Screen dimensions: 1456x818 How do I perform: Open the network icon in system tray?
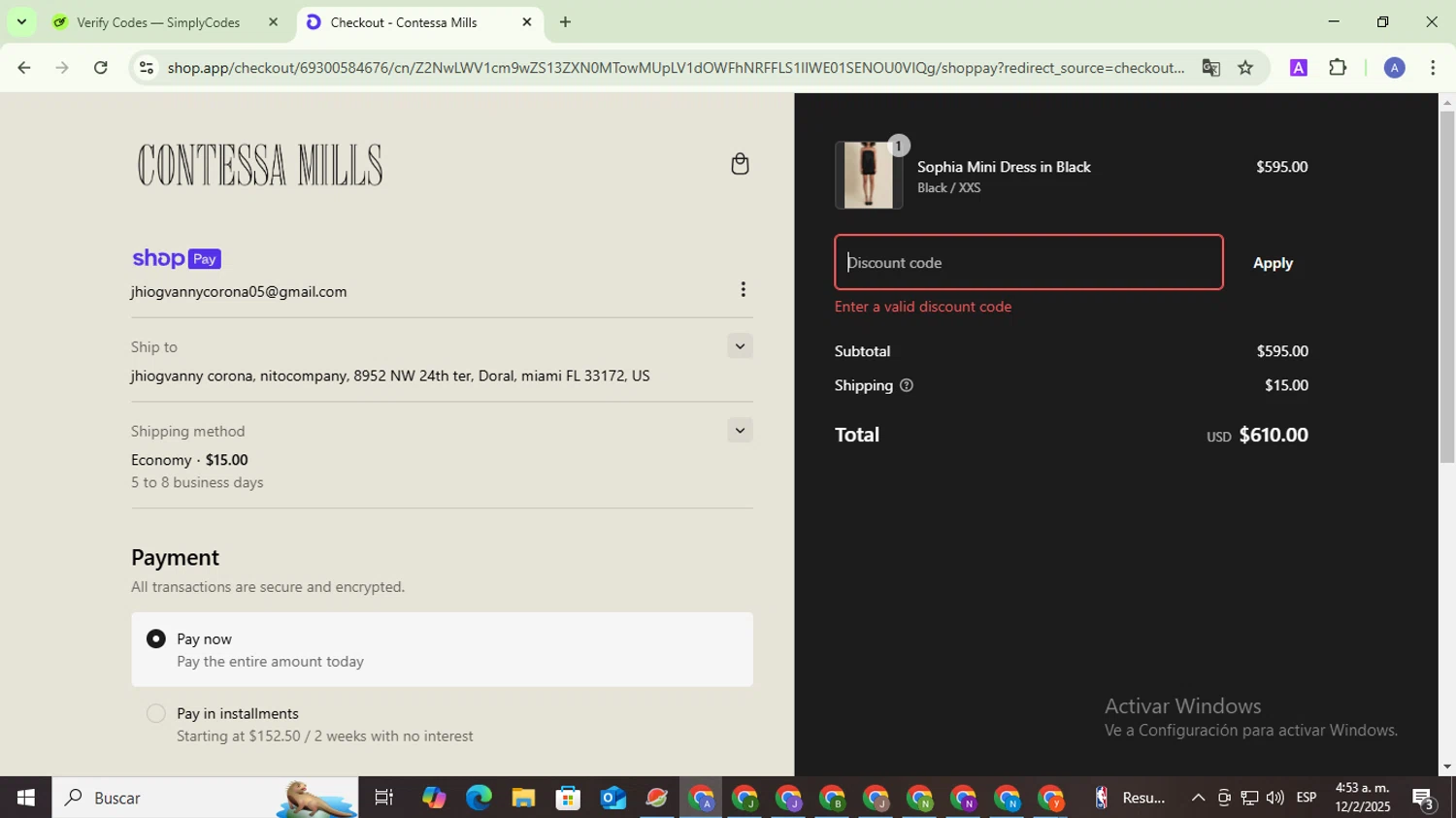click(1249, 798)
